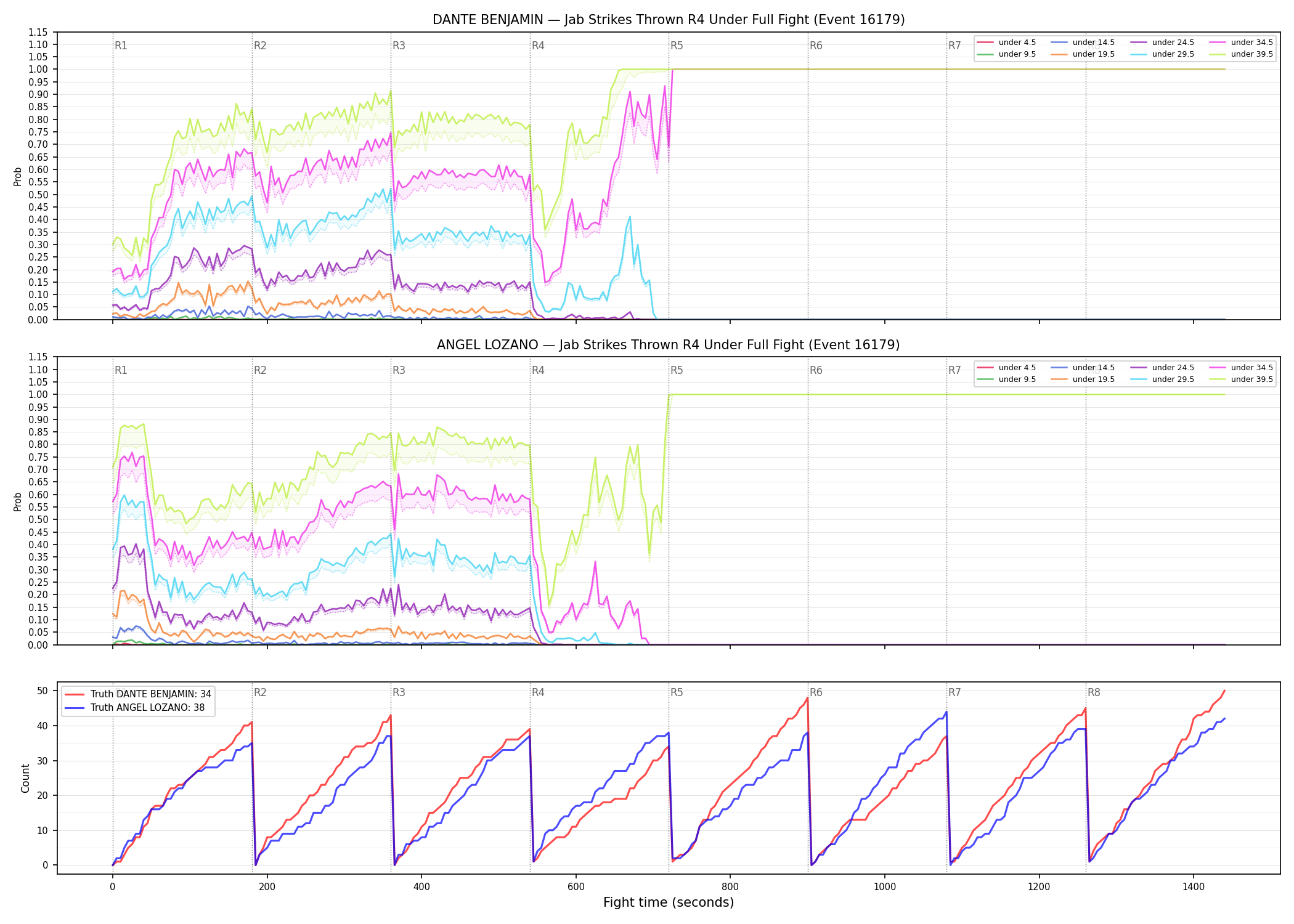
Task: Click the R3 round marker in the Angel Lozano chart
Action: coord(399,370)
